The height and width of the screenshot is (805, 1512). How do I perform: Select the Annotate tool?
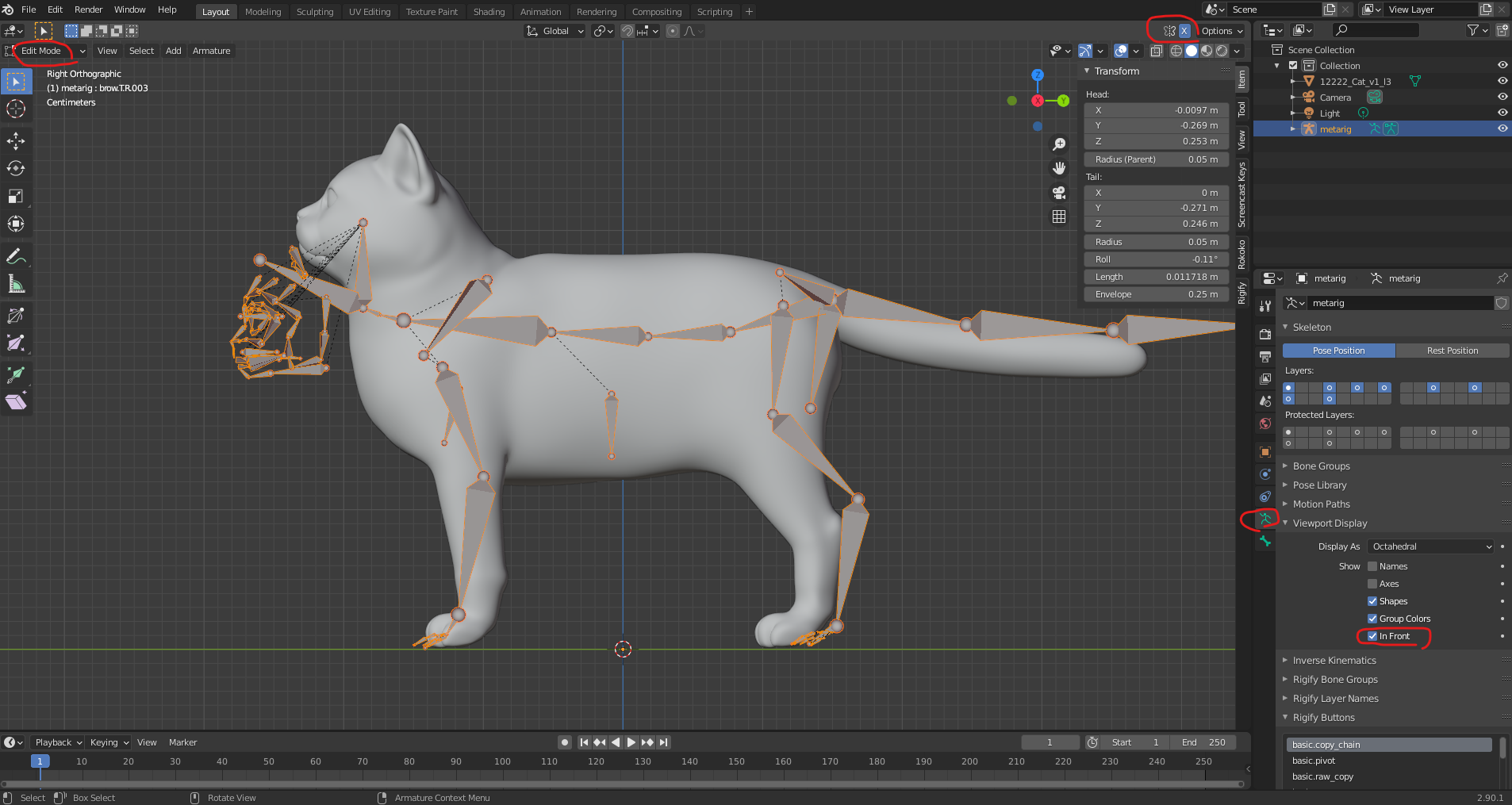[16, 256]
